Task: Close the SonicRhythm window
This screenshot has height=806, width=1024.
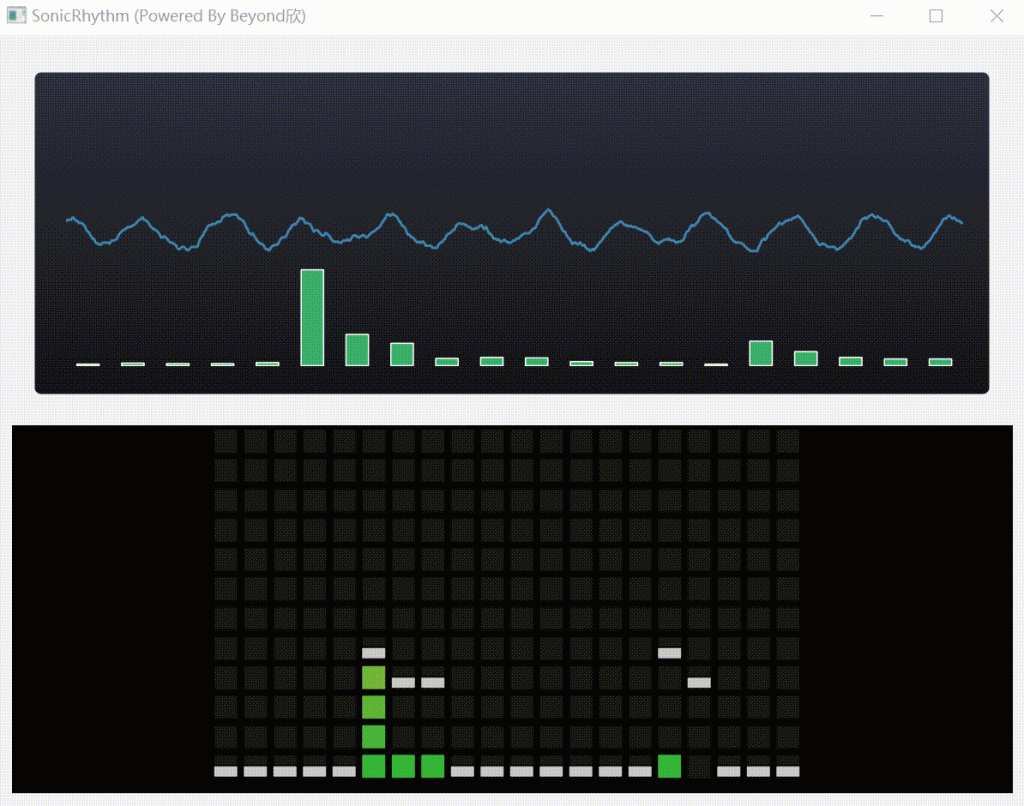Action: [996, 16]
